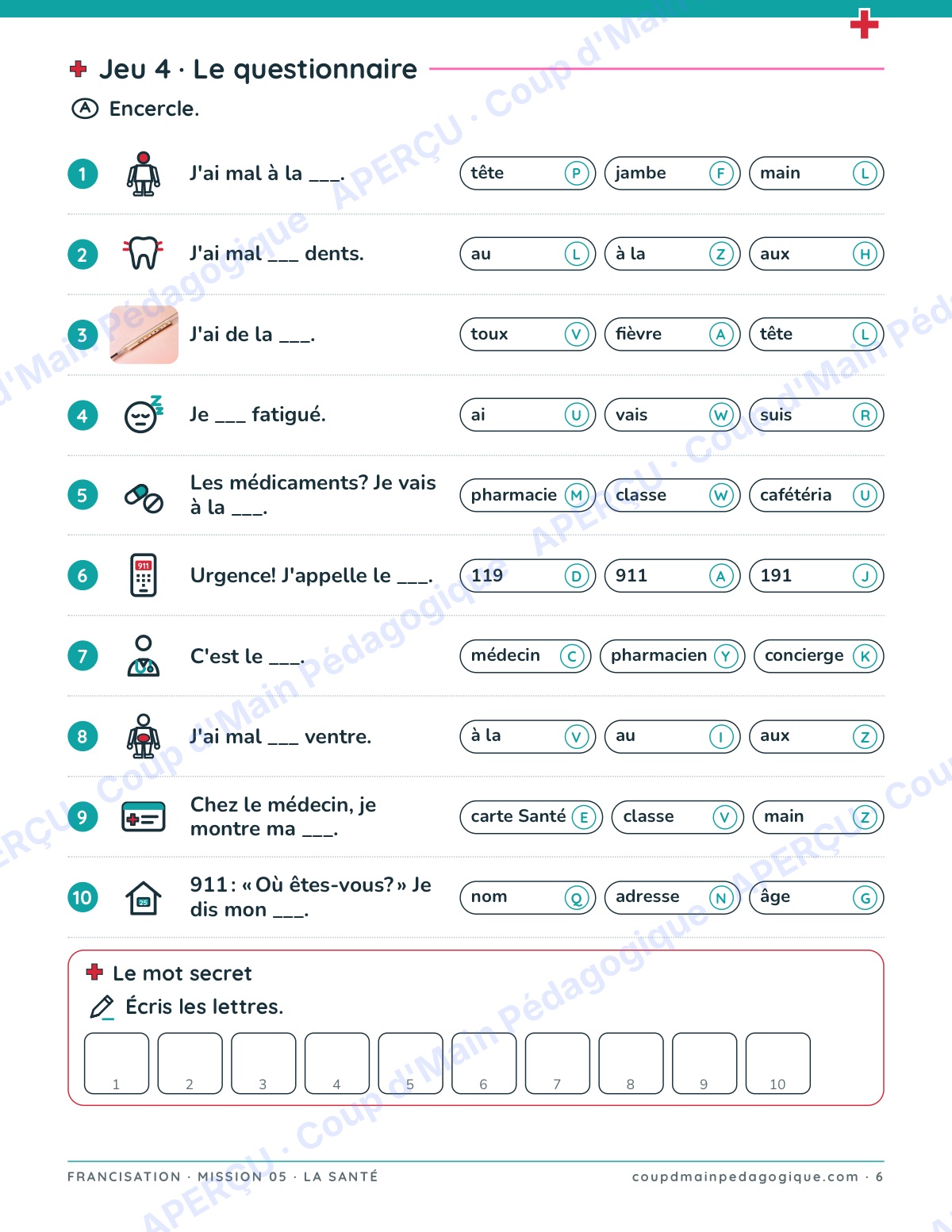The width and height of the screenshot is (952, 1232).
Task: Select the "911" answer with letter A
Action: tap(672, 576)
